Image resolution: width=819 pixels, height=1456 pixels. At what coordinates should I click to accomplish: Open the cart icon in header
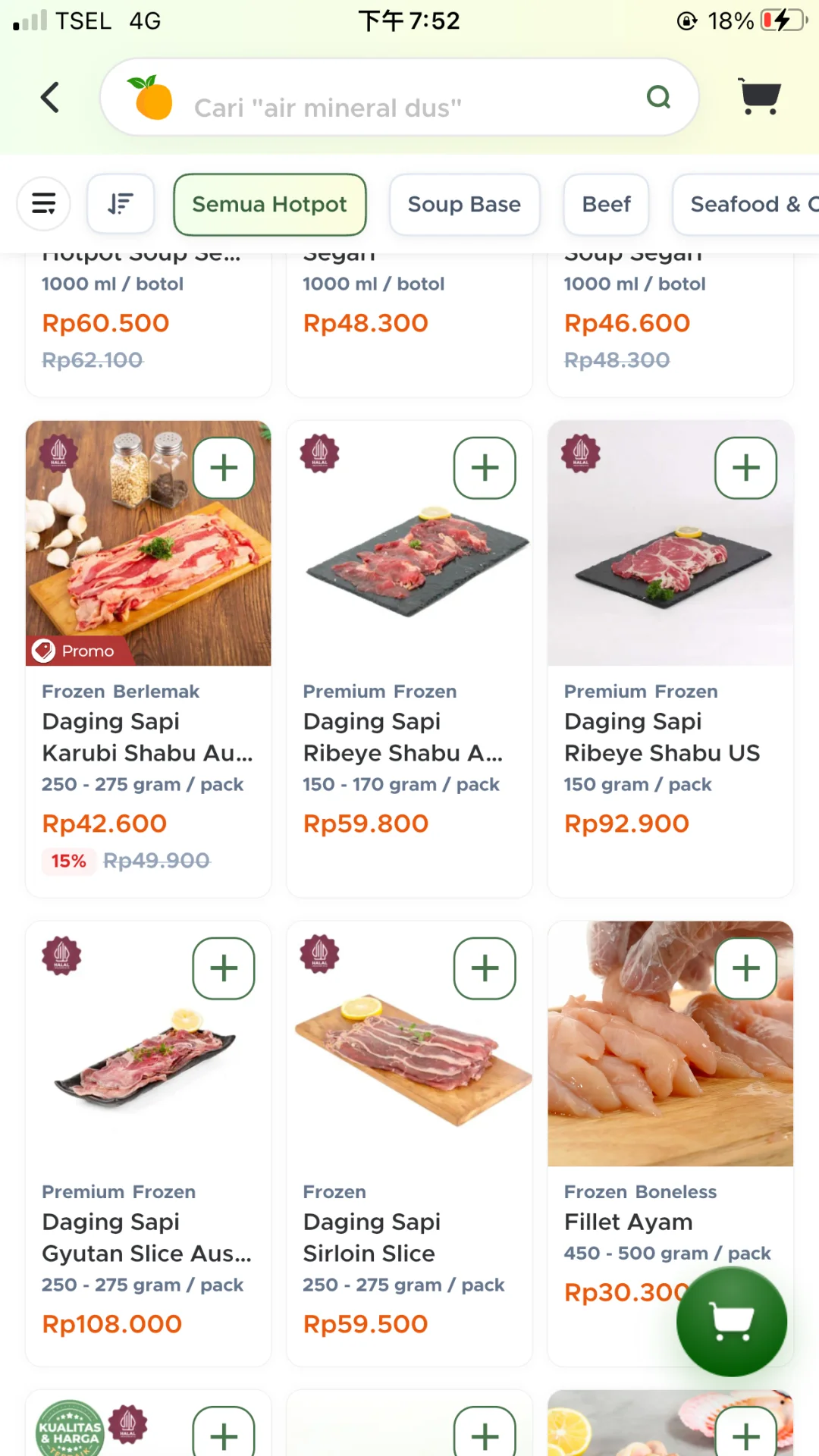[x=759, y=97]
